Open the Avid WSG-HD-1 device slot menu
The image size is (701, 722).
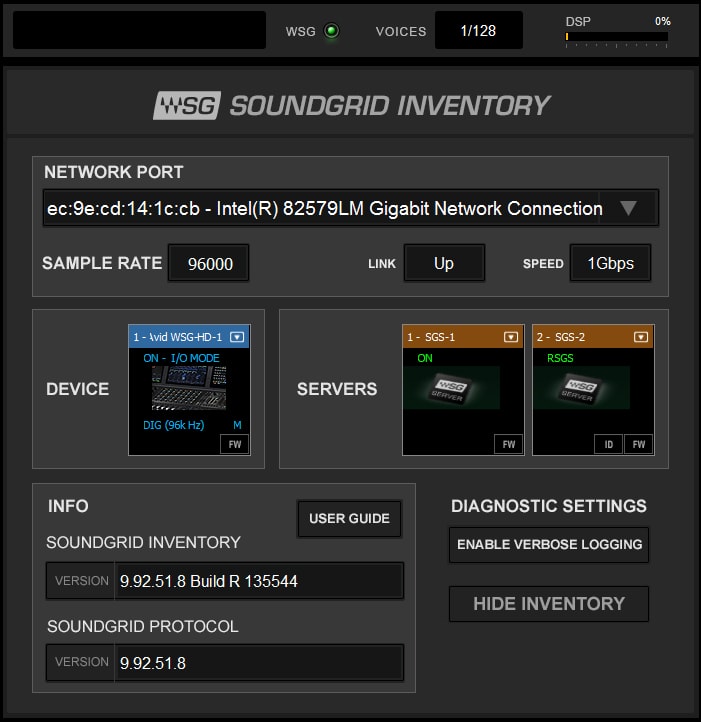pyautogui.click(x=237, y=337)
